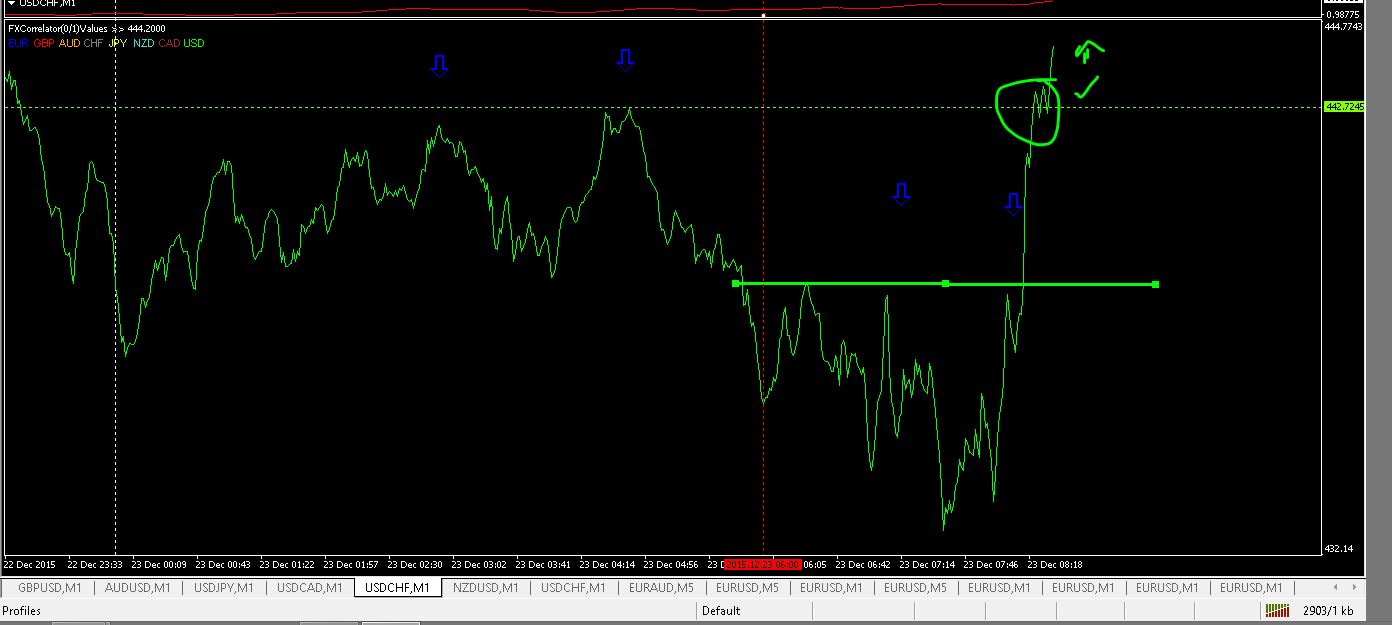
Task: Click the 2903/1 kb traffic indicator
Action: point(1328,611)
